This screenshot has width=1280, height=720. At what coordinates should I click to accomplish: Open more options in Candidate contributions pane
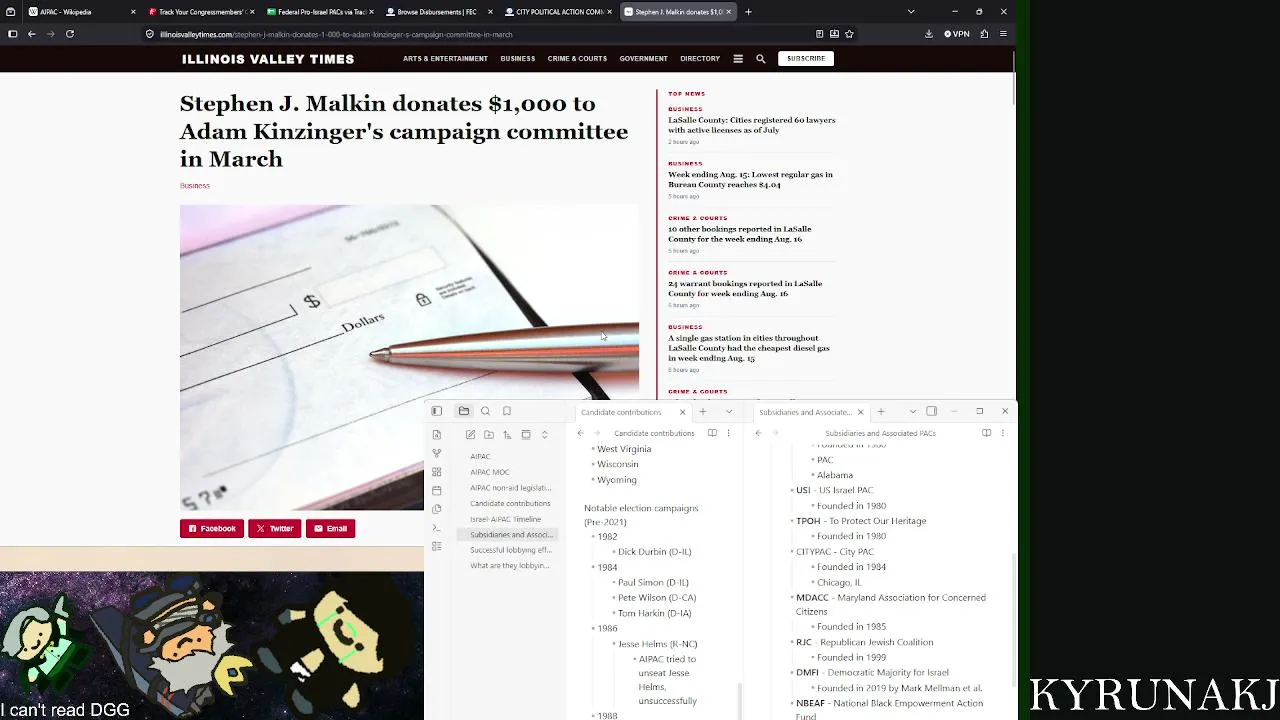728,433
